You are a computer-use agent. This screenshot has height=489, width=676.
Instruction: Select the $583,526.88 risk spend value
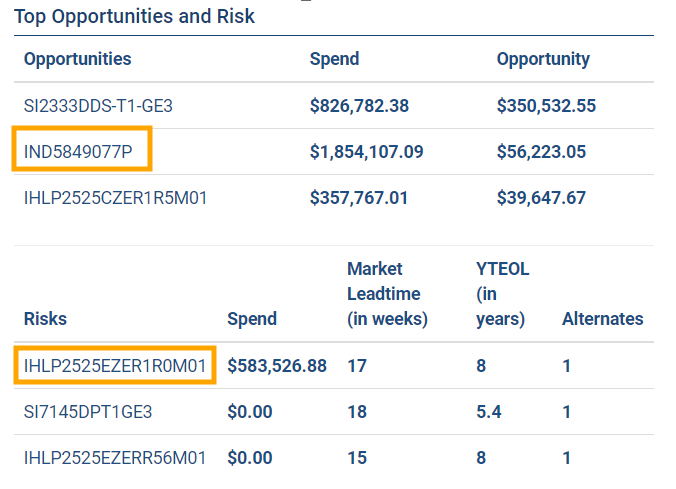(277, 366)
